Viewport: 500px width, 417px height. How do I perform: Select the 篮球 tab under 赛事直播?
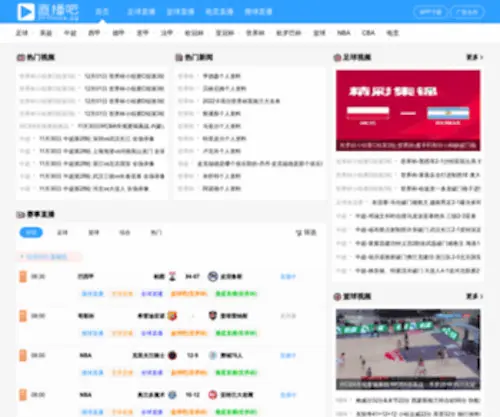[94, 232]
